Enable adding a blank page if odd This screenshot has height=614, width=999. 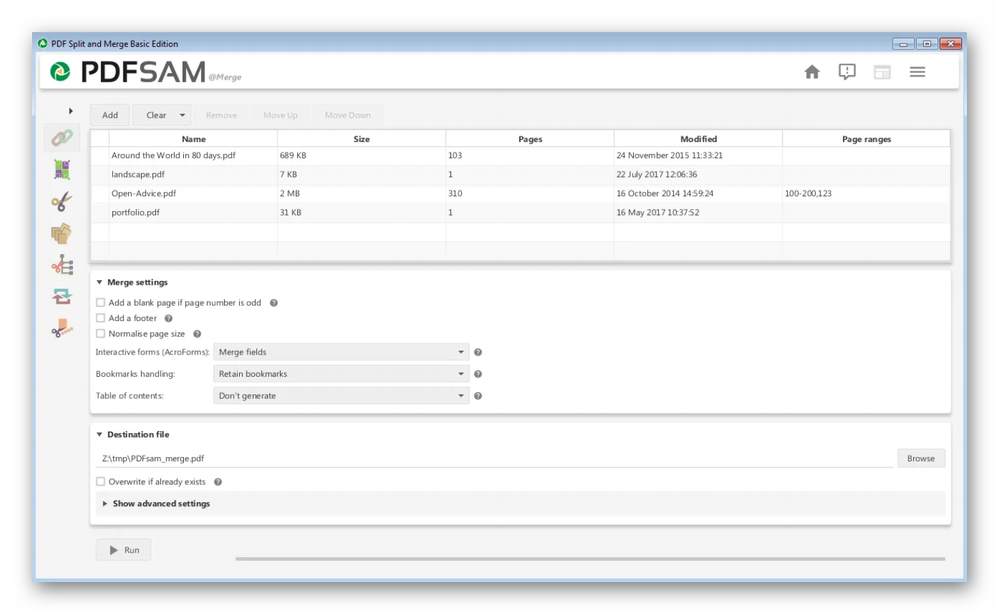[x=100, y=302]
